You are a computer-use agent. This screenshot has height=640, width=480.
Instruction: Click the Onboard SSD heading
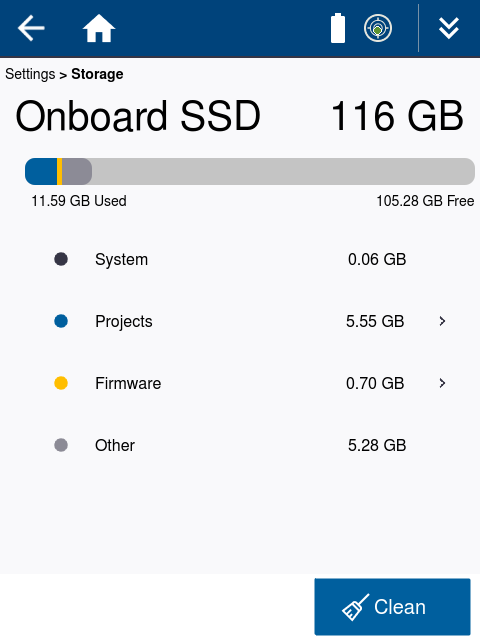pyautogui.click(x=138, y=116)
